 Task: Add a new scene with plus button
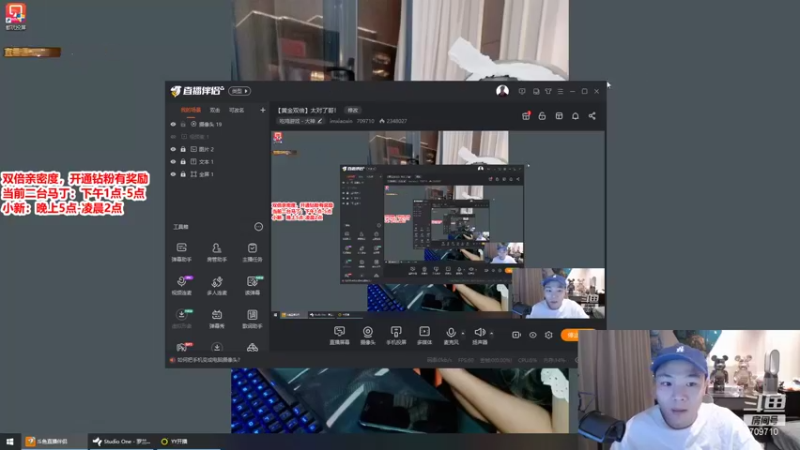pos(263,110)
